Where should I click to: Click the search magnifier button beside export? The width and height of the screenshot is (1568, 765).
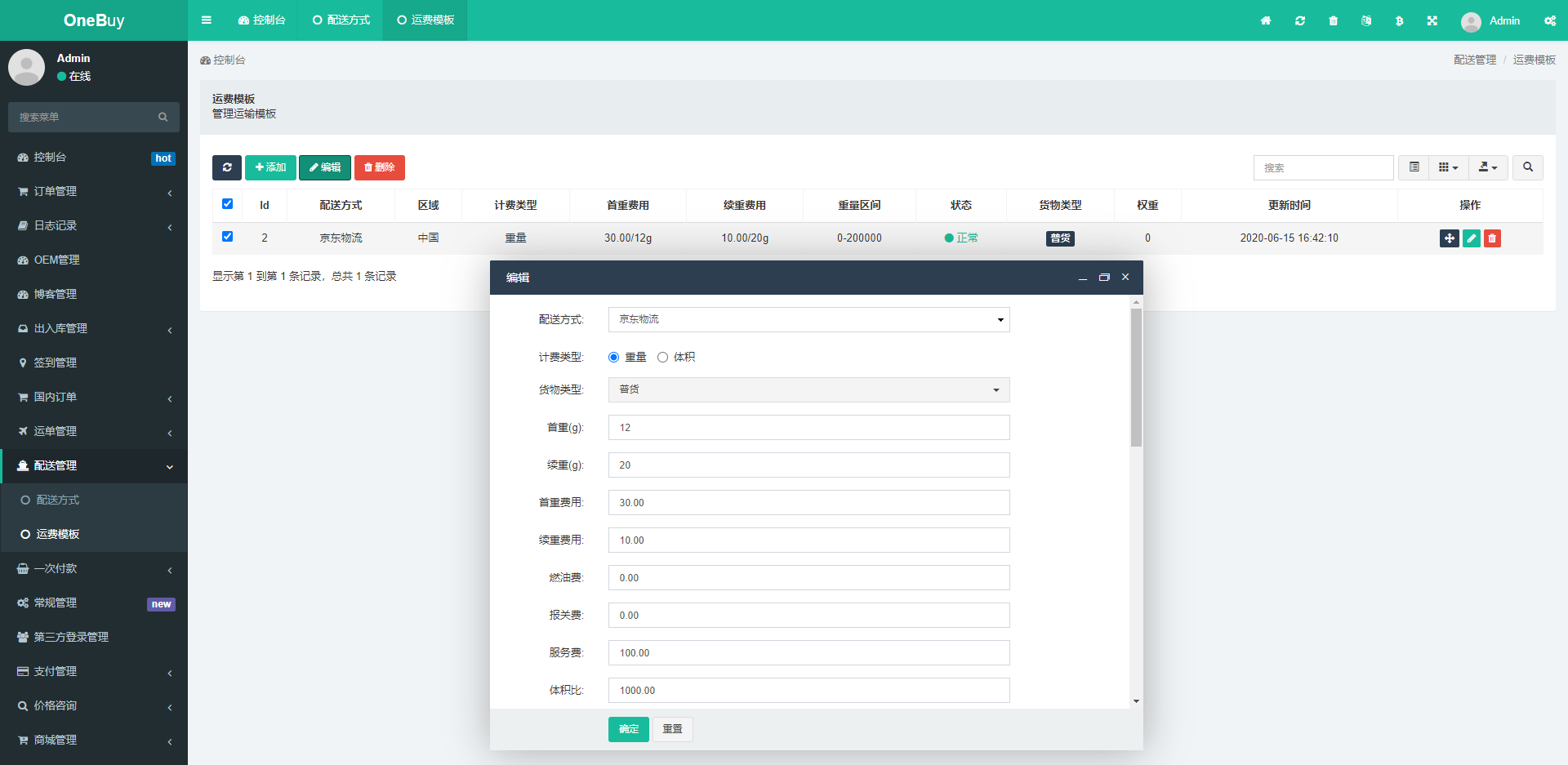(1528, 167)
